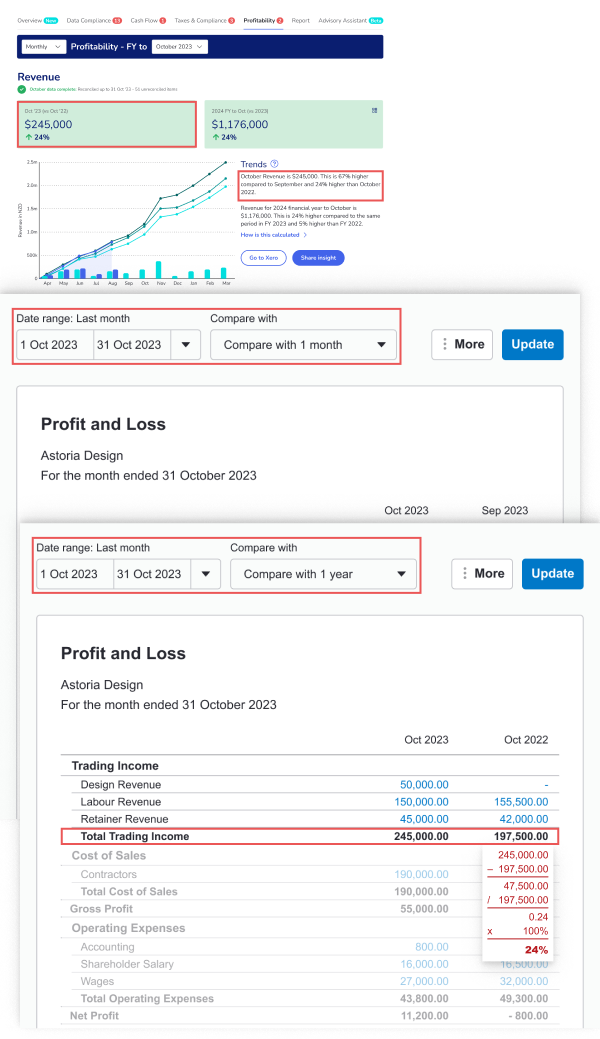Click the chevron next to How is this calculated
600x1039 pixels.
tap(305, 235)
